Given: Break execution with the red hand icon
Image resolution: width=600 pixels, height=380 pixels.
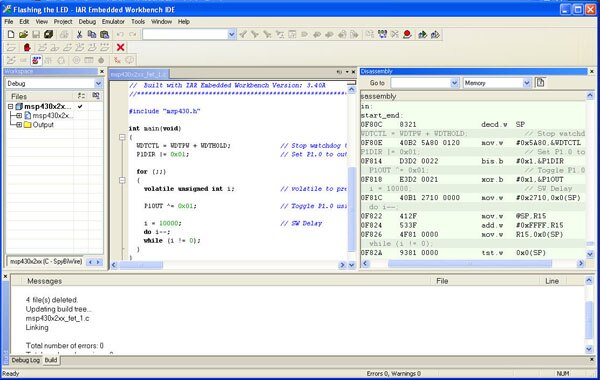Looking at the screenshot, I should [27, 47].
